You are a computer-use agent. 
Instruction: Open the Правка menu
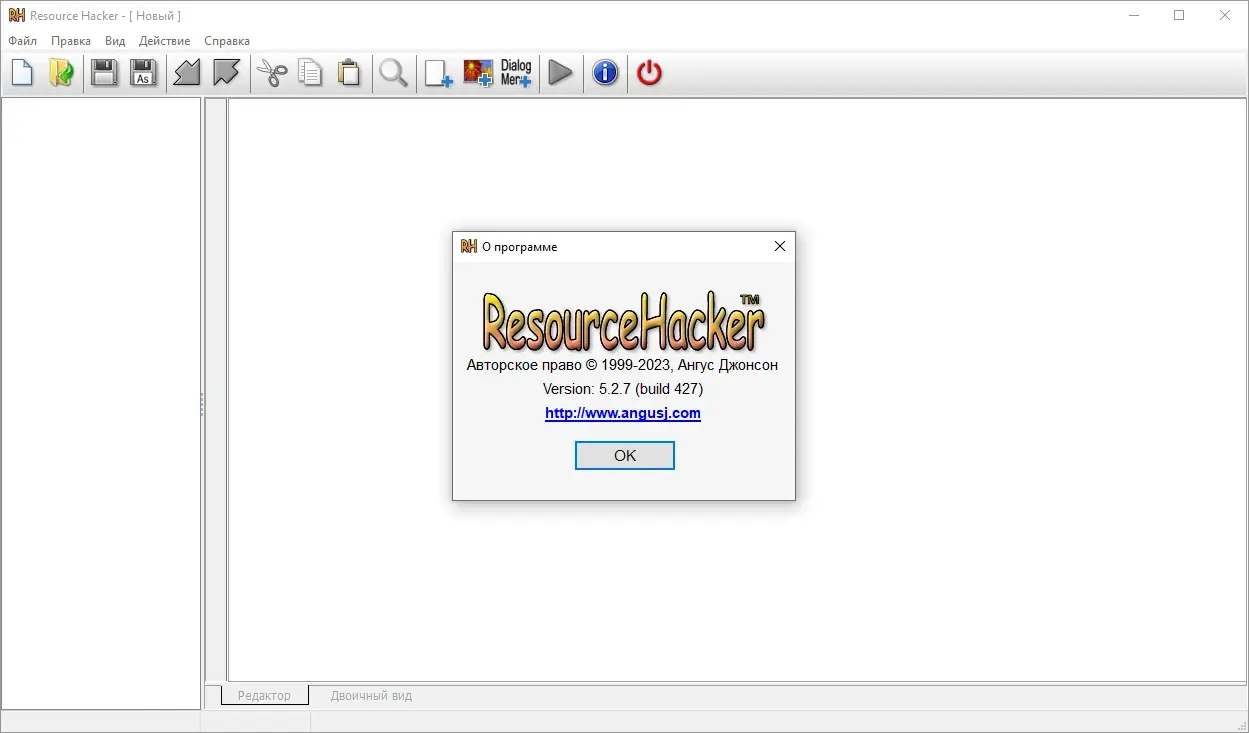[71, 41]
